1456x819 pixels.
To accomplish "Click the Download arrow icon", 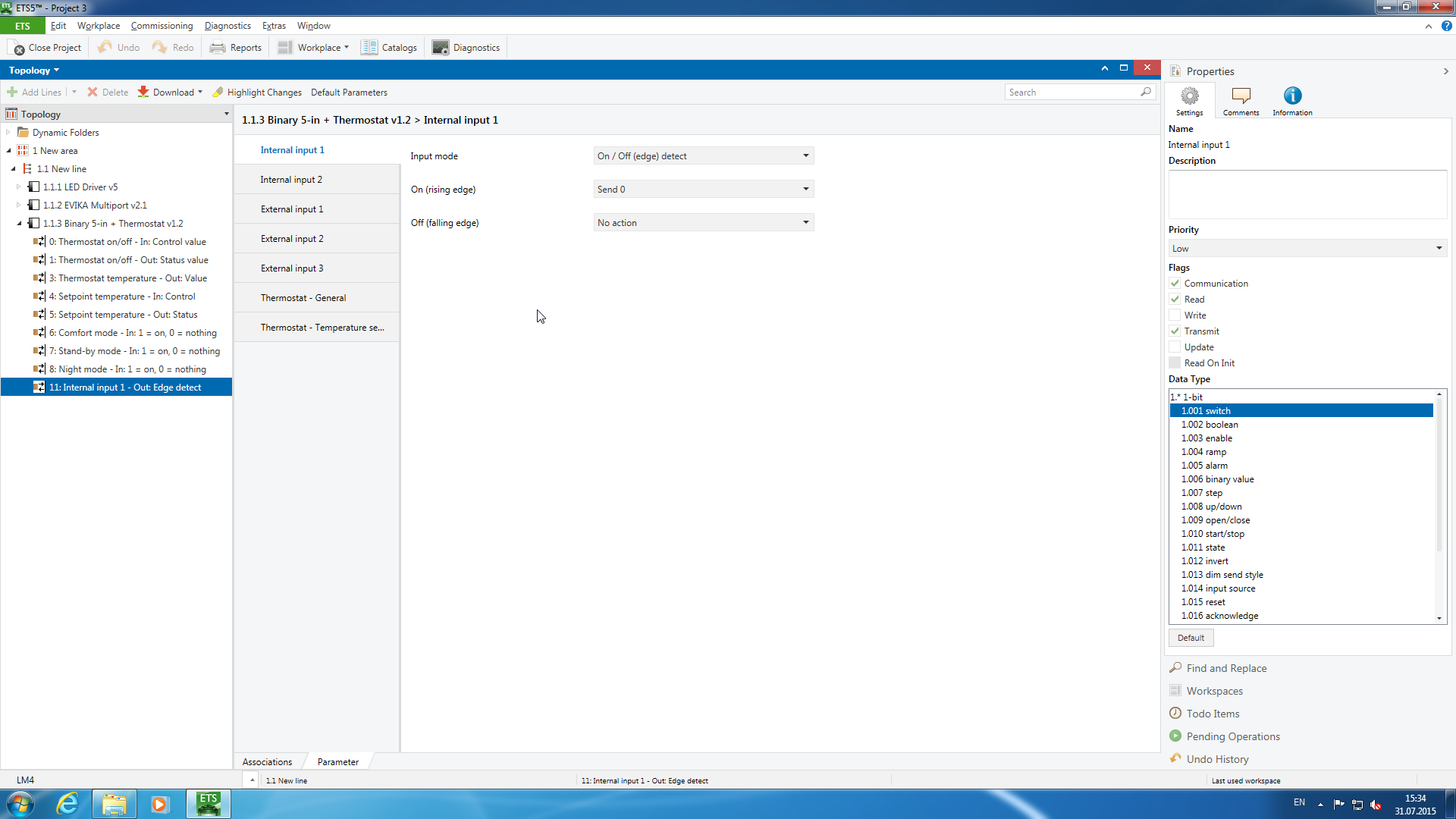I will [x=143, y=92].
